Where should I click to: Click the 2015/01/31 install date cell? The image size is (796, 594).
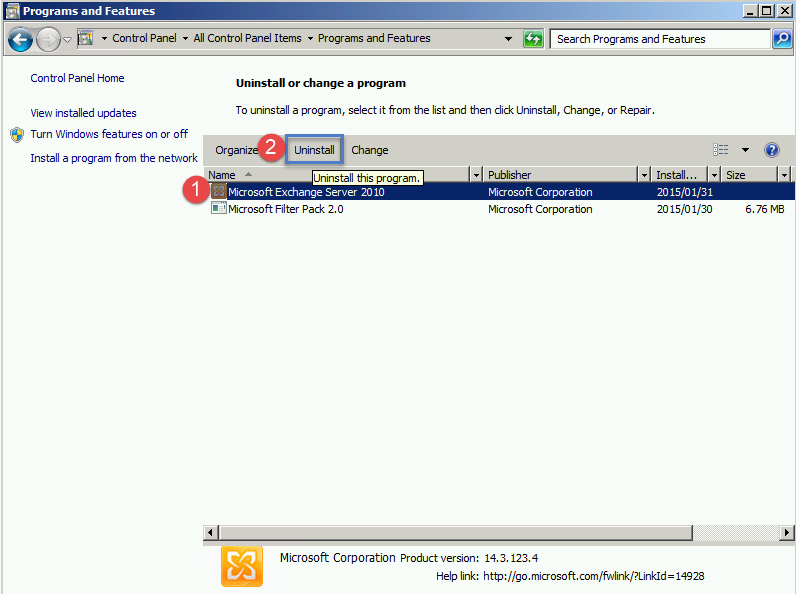(x=685, y=192)
